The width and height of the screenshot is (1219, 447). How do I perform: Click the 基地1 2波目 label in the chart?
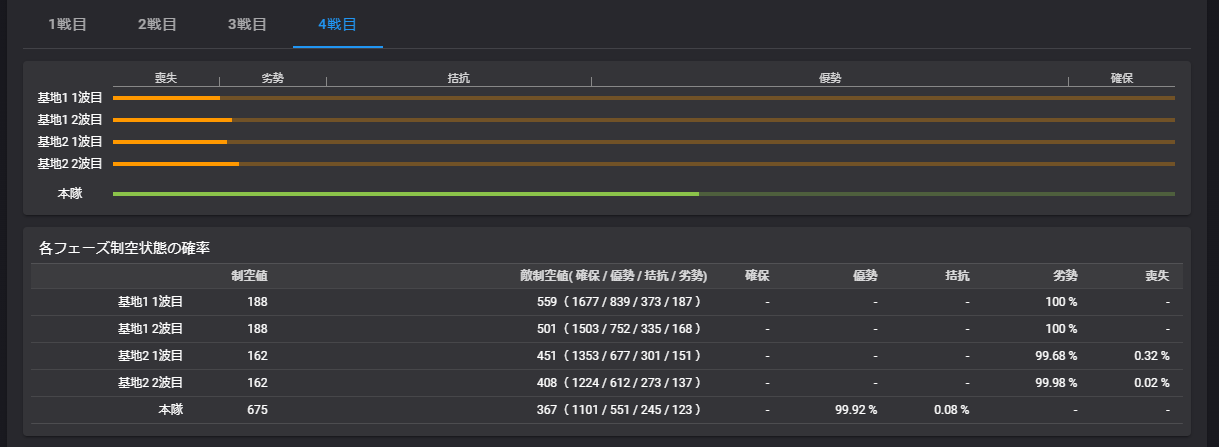pos(70,120)
